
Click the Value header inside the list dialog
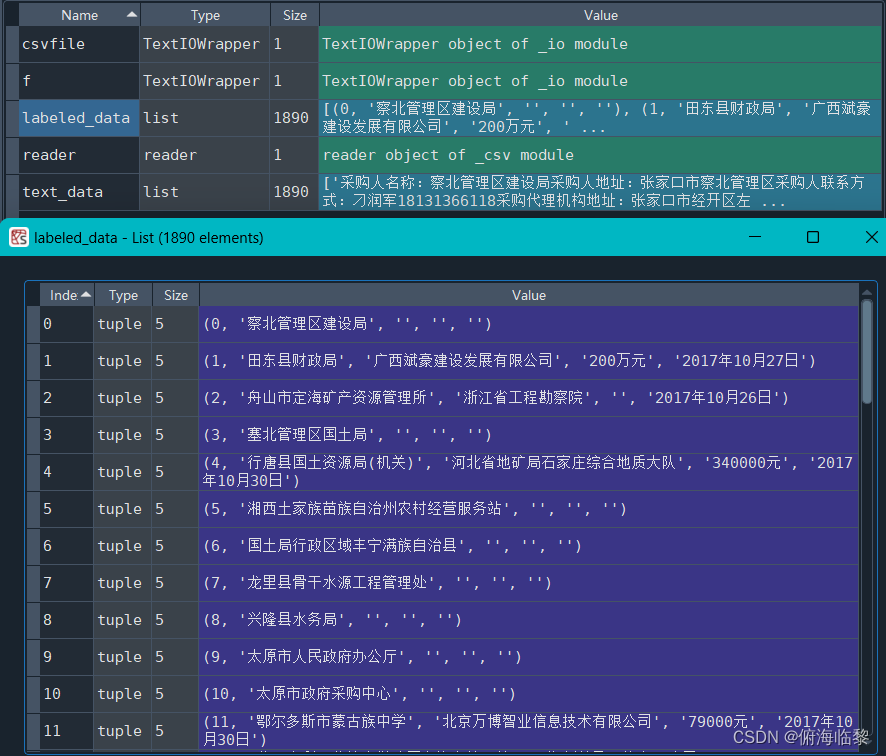coord(529,295)
